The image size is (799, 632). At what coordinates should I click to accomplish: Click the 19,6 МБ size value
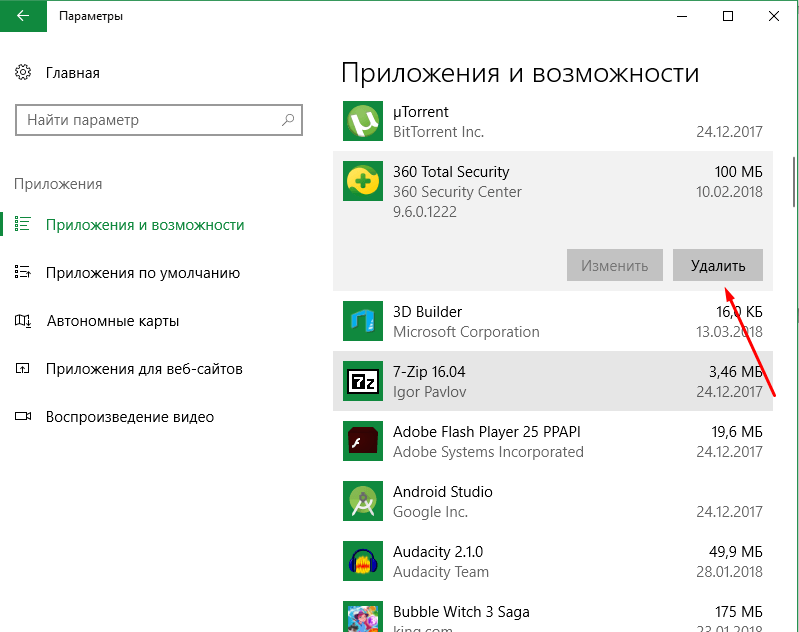737,432
